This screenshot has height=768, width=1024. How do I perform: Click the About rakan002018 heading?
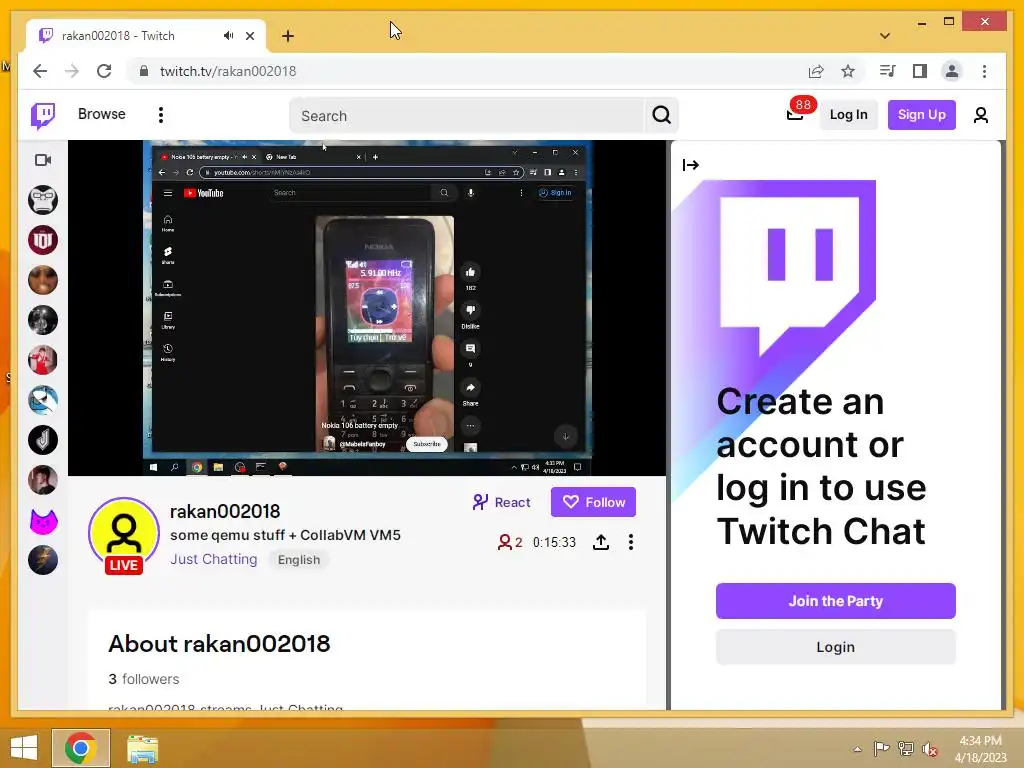[219, 644]
